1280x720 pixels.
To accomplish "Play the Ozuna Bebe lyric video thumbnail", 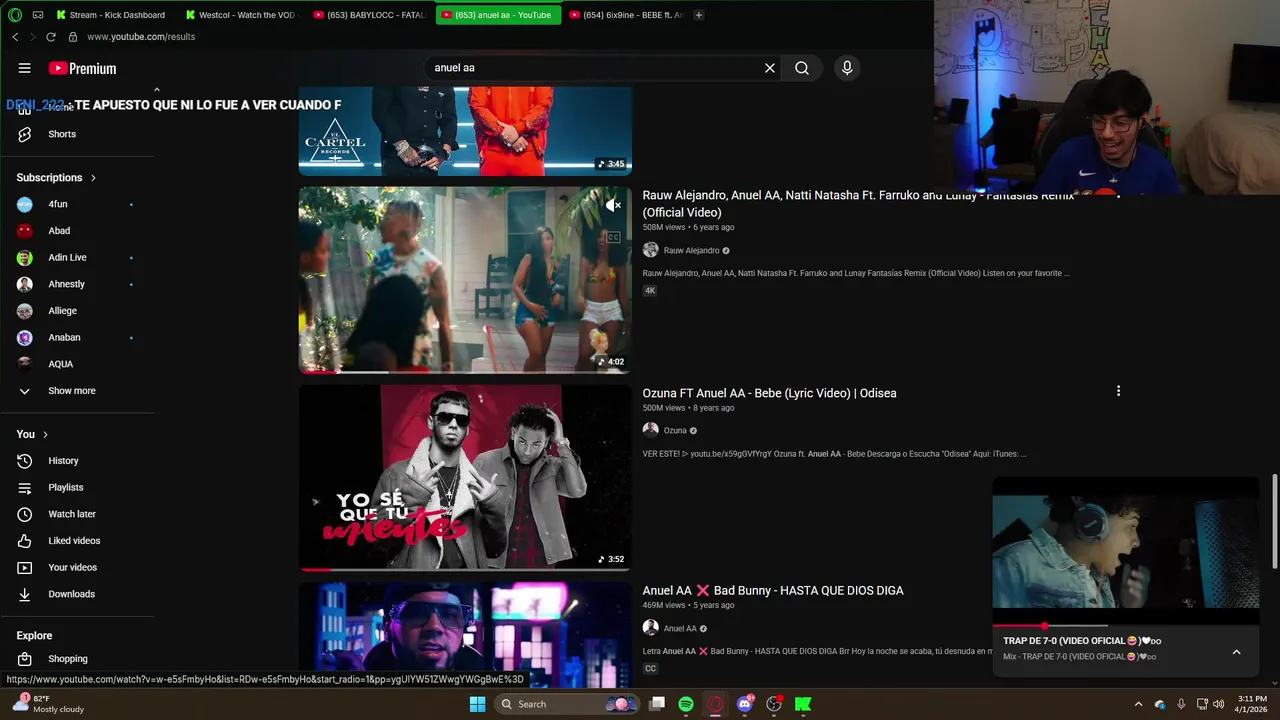I will pos(465,478).
